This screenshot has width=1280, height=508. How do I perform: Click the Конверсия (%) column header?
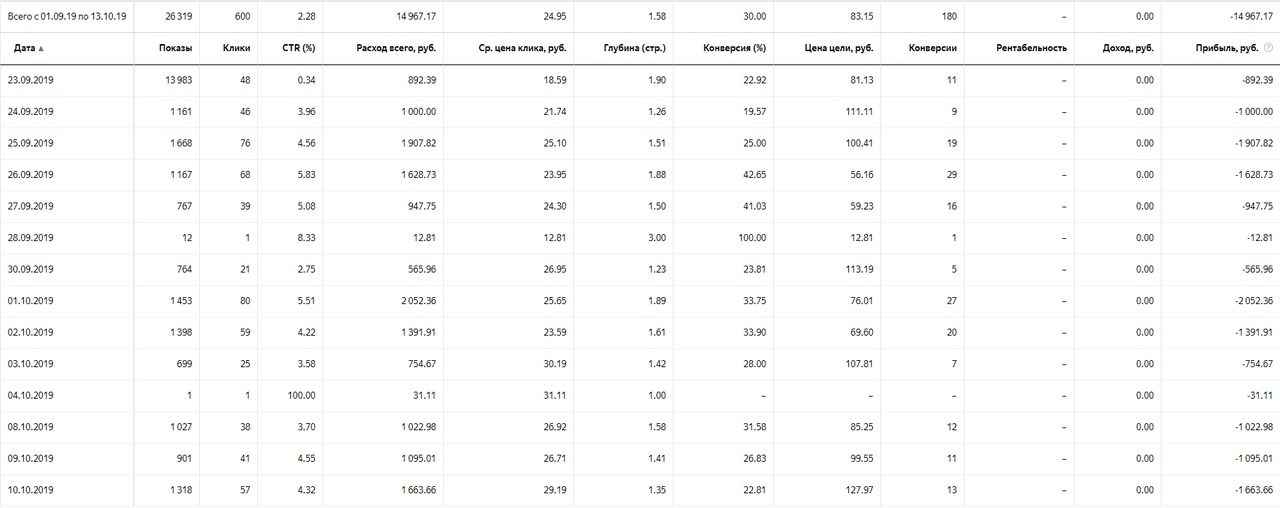[x=735, y=48]
